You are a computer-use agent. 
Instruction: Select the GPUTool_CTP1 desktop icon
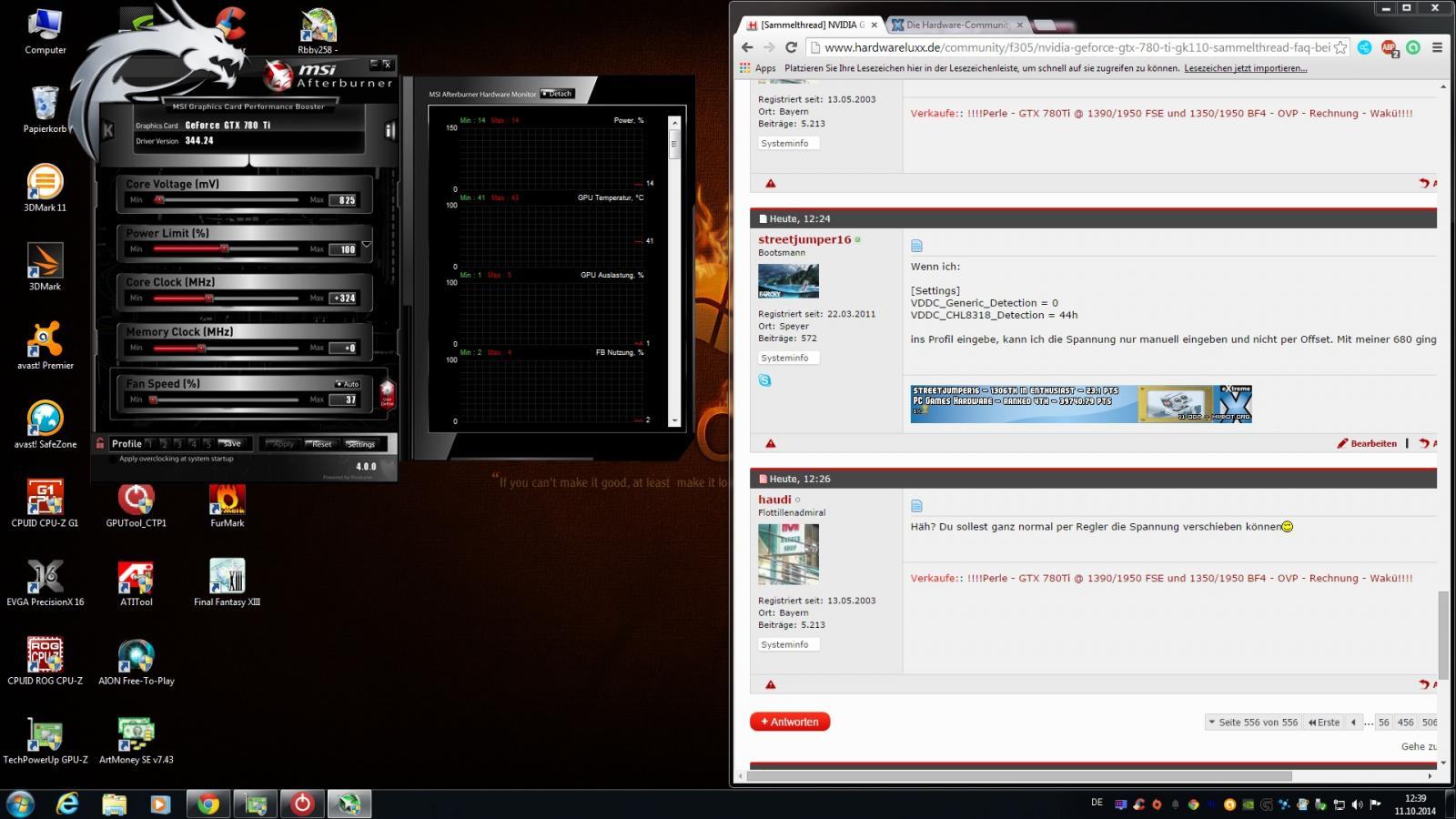[x=136, y=504]
